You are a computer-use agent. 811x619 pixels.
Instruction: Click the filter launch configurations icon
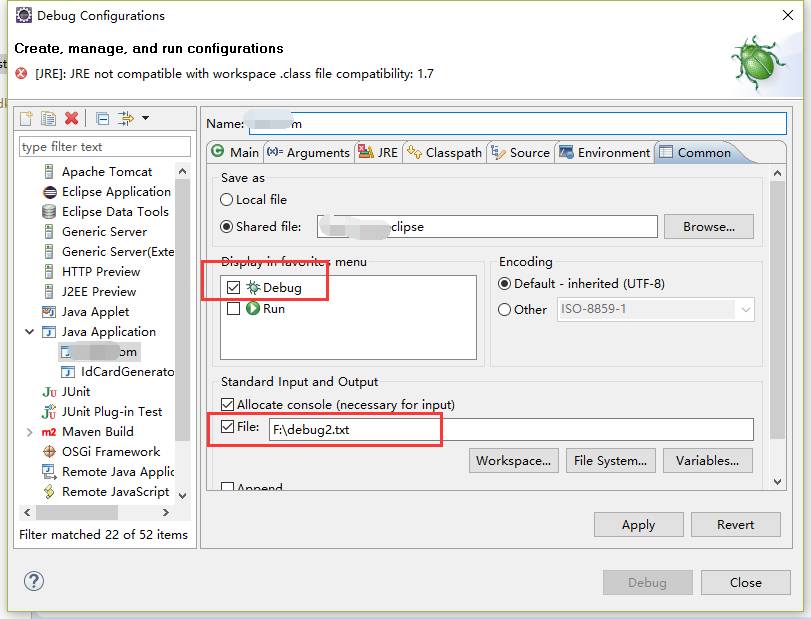pyautogui.click(x=125, y=118)
